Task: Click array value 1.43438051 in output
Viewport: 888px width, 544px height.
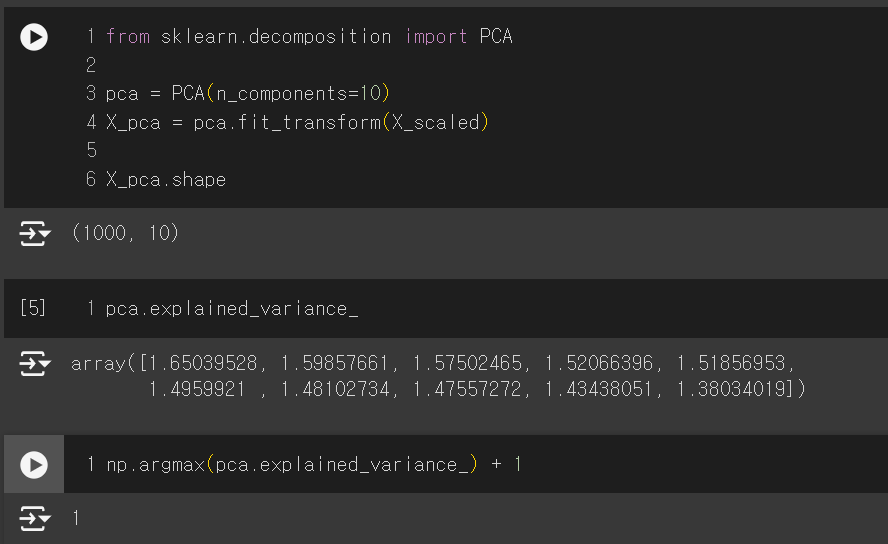Action: pyautogui.click(x=599, y=389)
